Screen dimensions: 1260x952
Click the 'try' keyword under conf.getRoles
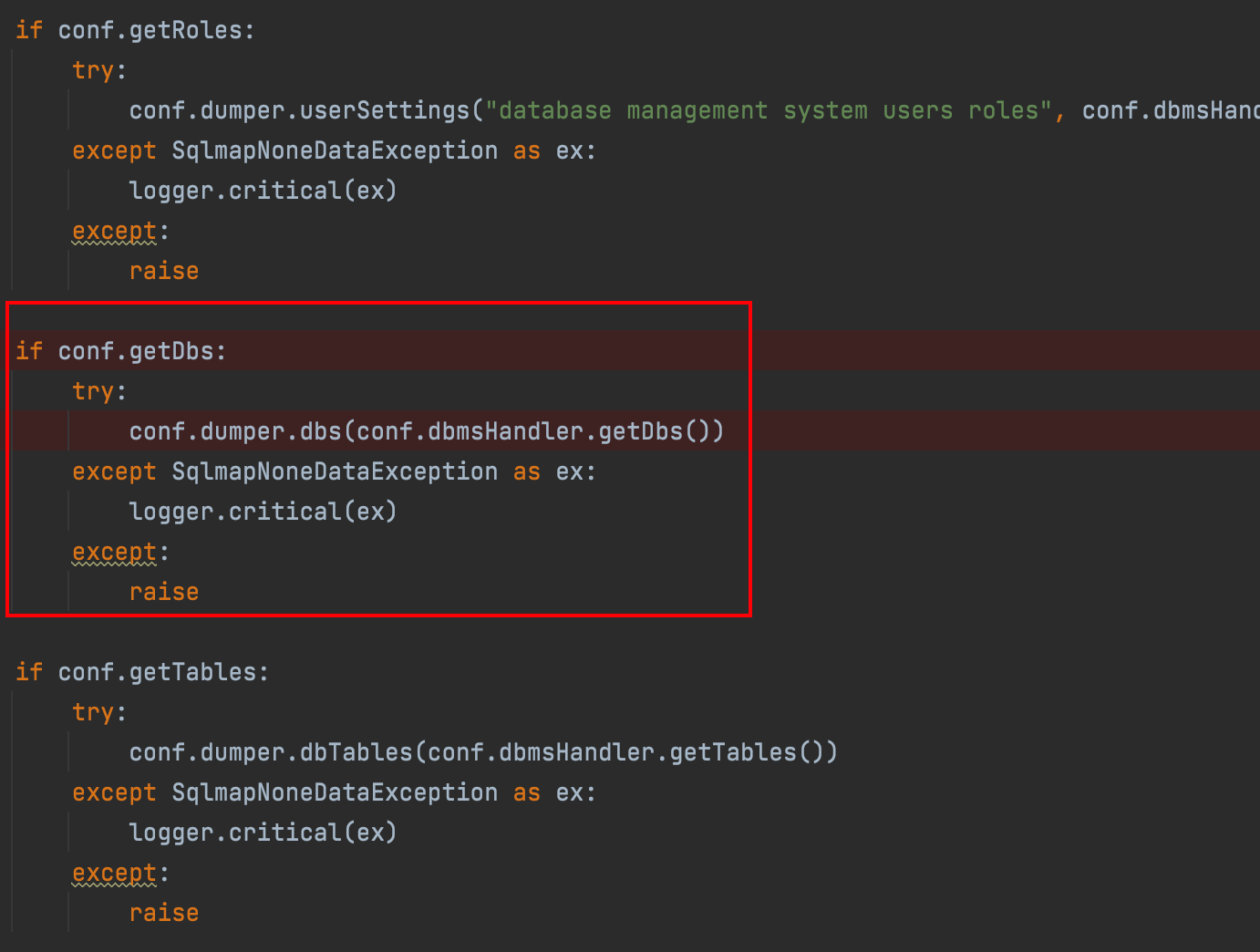click(93, 70)
